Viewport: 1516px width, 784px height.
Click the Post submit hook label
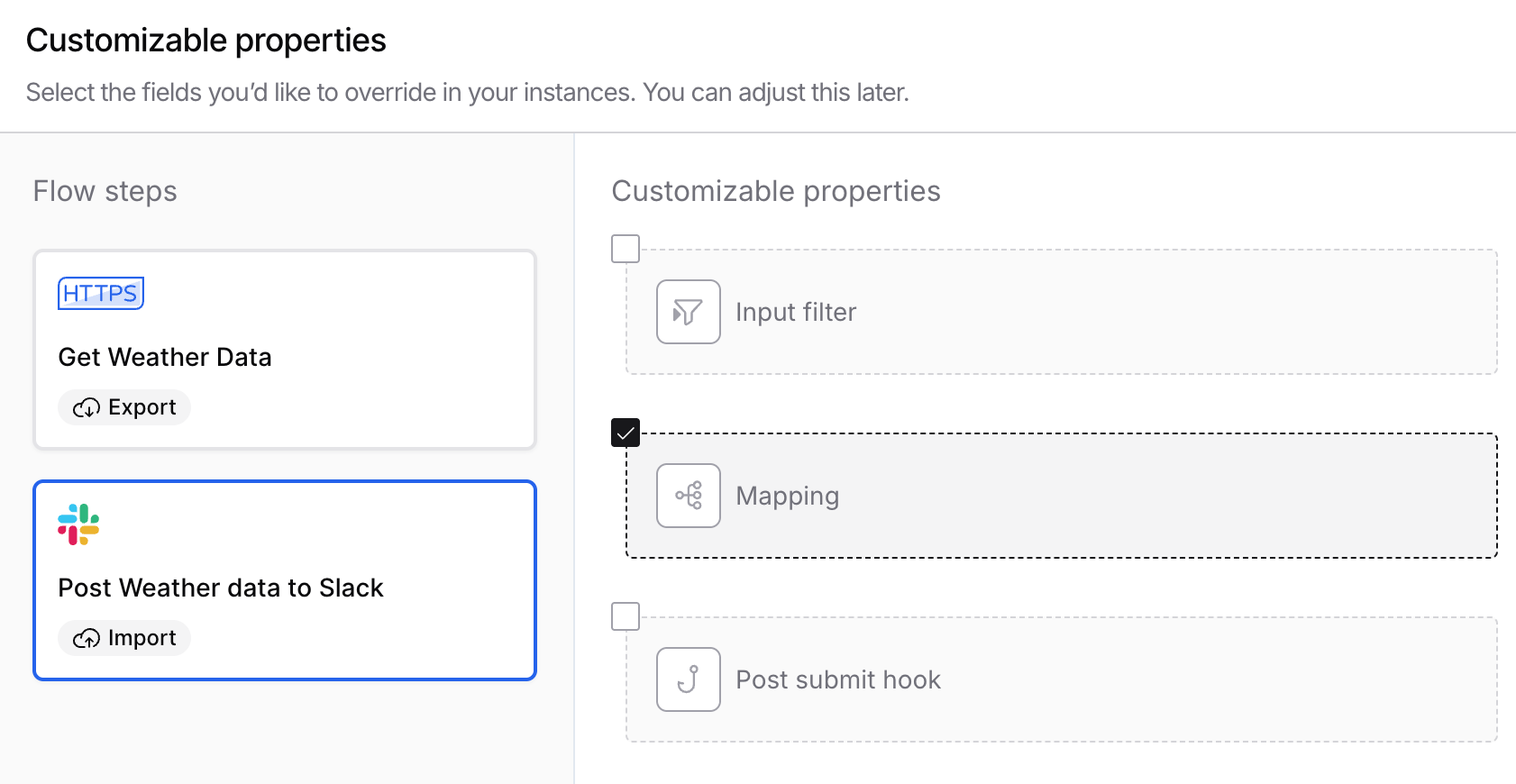tap(838, 679)
